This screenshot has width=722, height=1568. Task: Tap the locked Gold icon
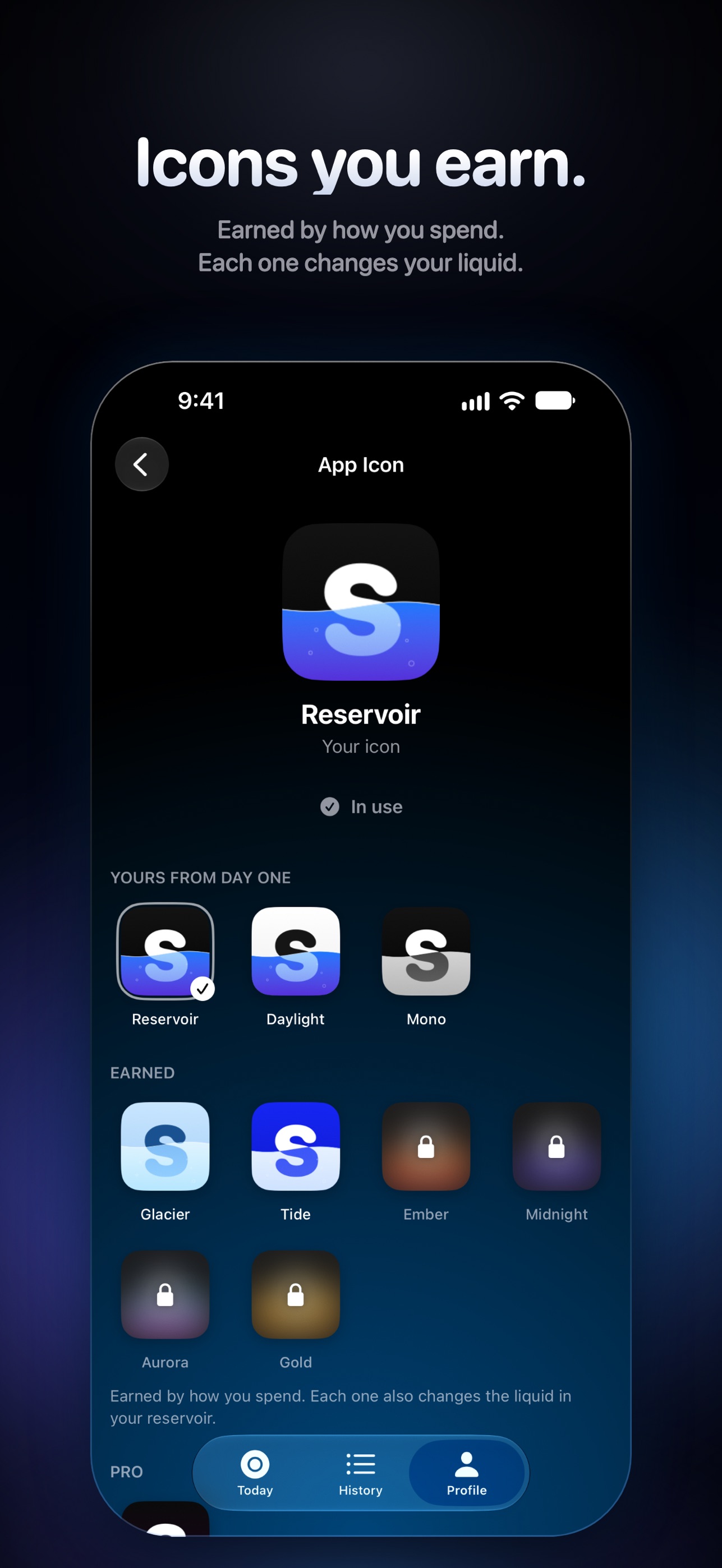pos(295,1294)
